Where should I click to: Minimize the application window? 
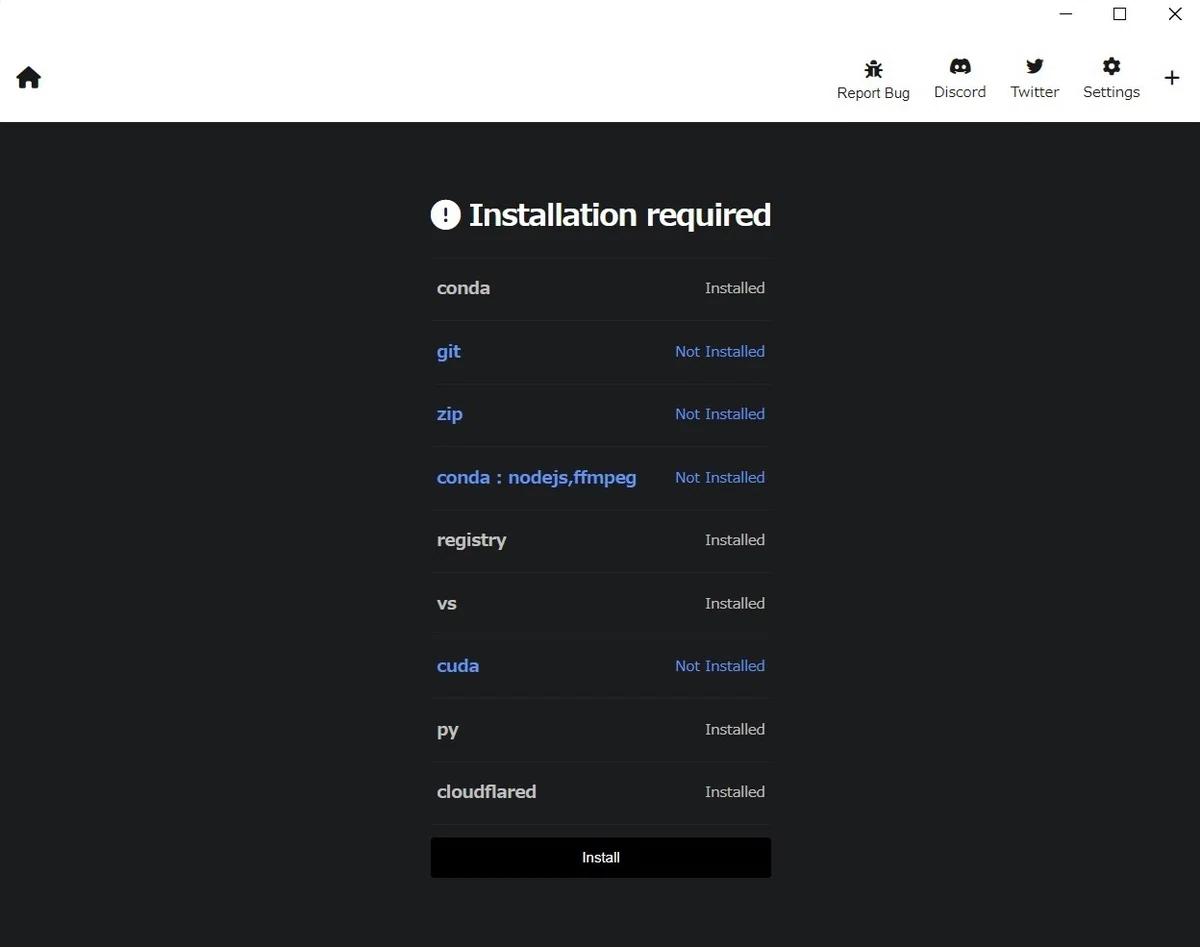point(1066,14)
